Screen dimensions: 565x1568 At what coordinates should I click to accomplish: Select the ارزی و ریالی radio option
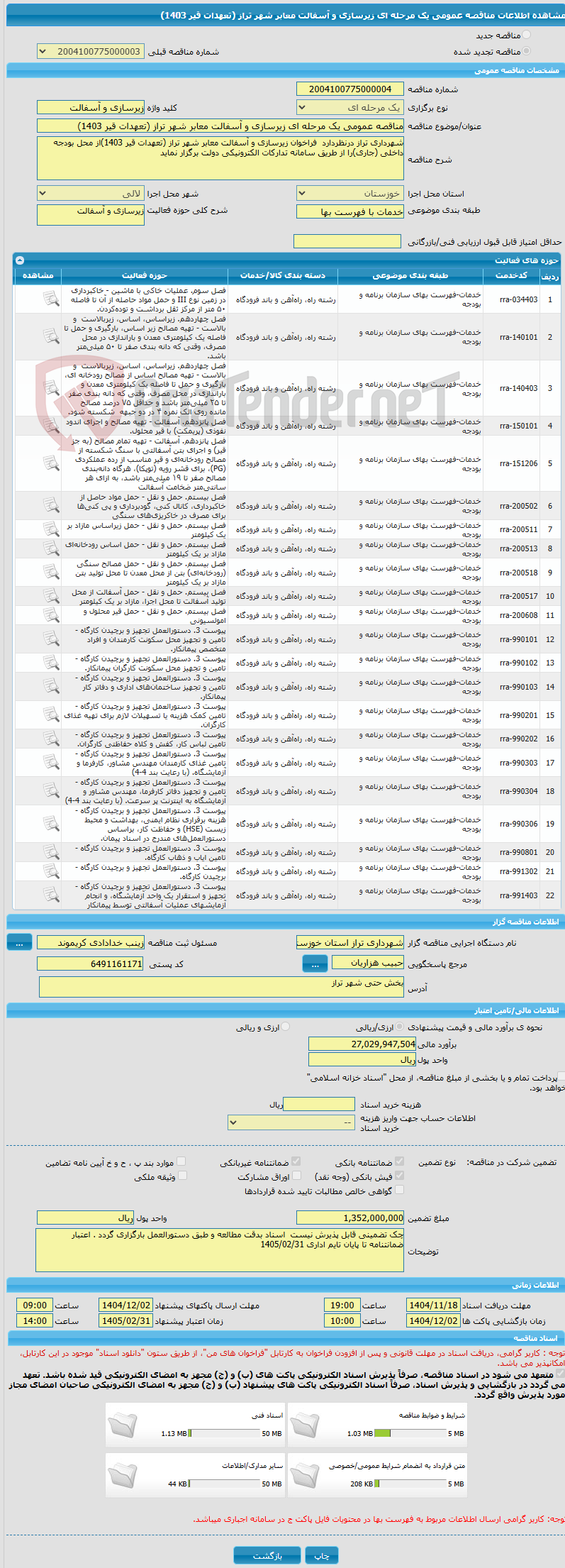[x=286, y=1027]
